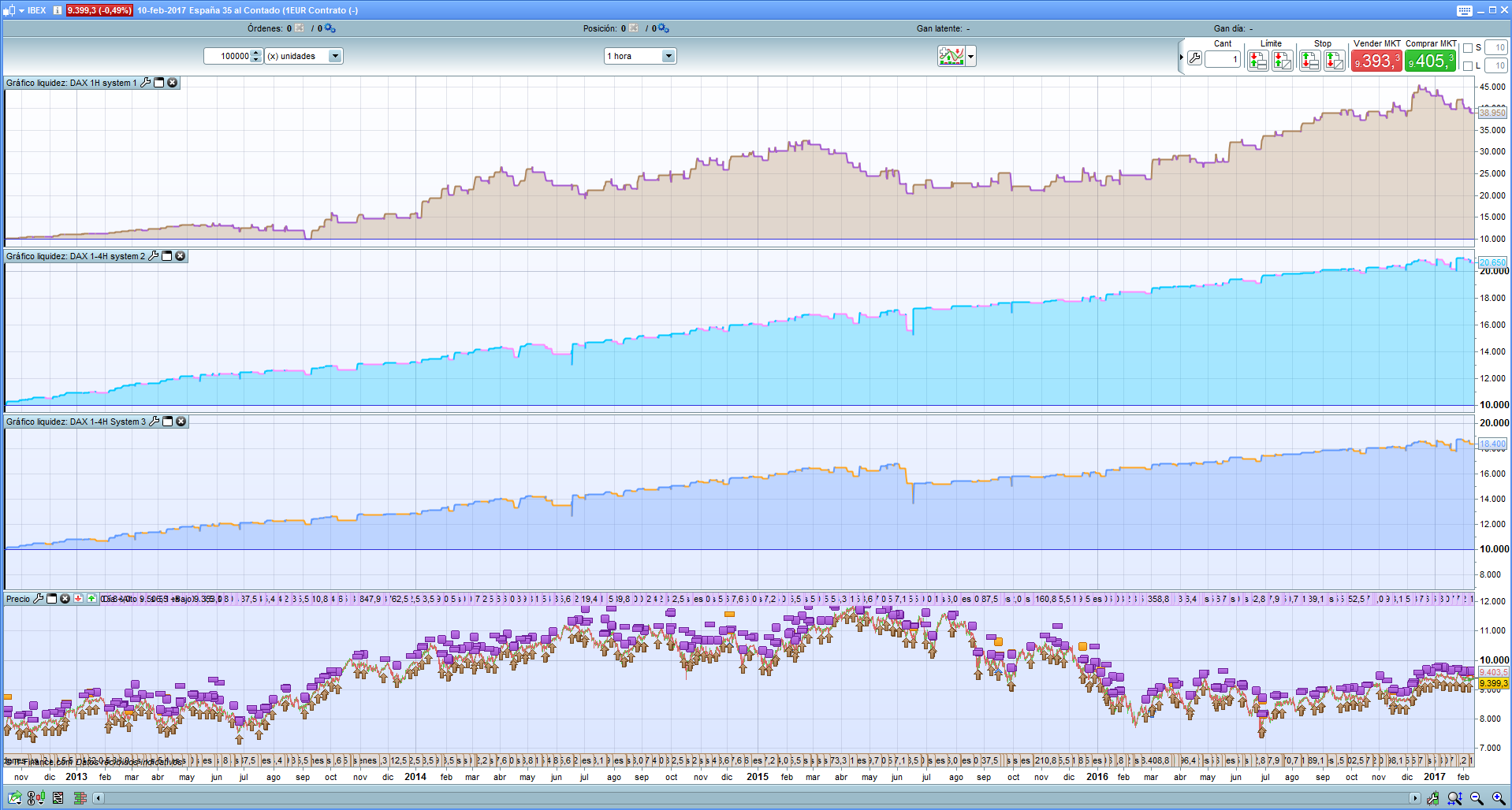Viewport: 1512px width, 810px height.
Task: Open order settings gears beside Órdenes
Action: [330, 28]
